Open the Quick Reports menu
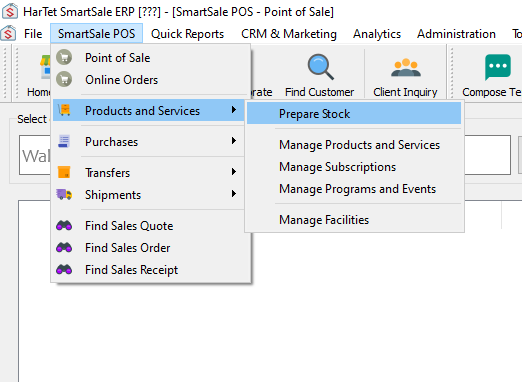This screenshot has height=382, width=522. 187,34
